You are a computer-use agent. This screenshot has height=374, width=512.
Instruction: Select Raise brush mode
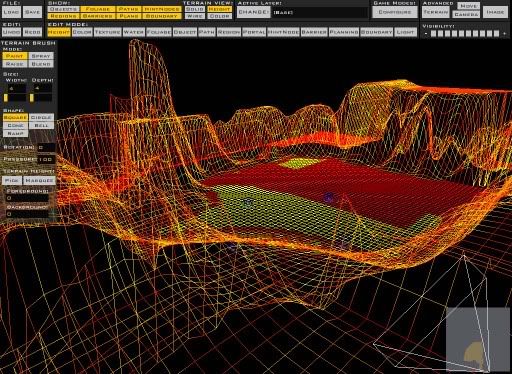click(x=15, y=64)
